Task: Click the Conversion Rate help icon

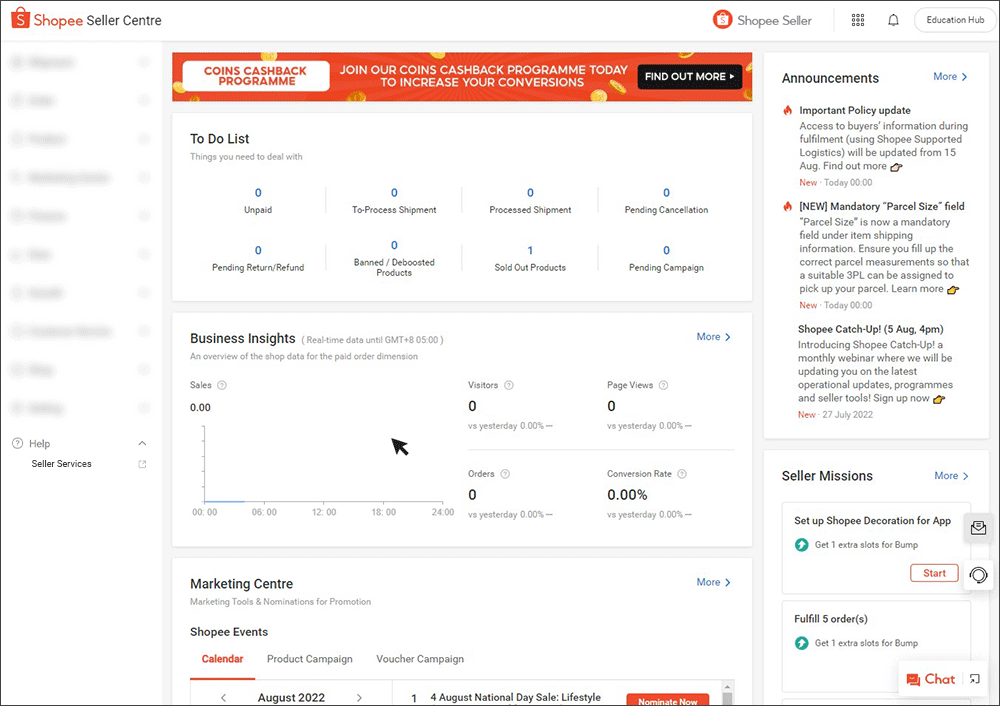Action: [681, 474]
